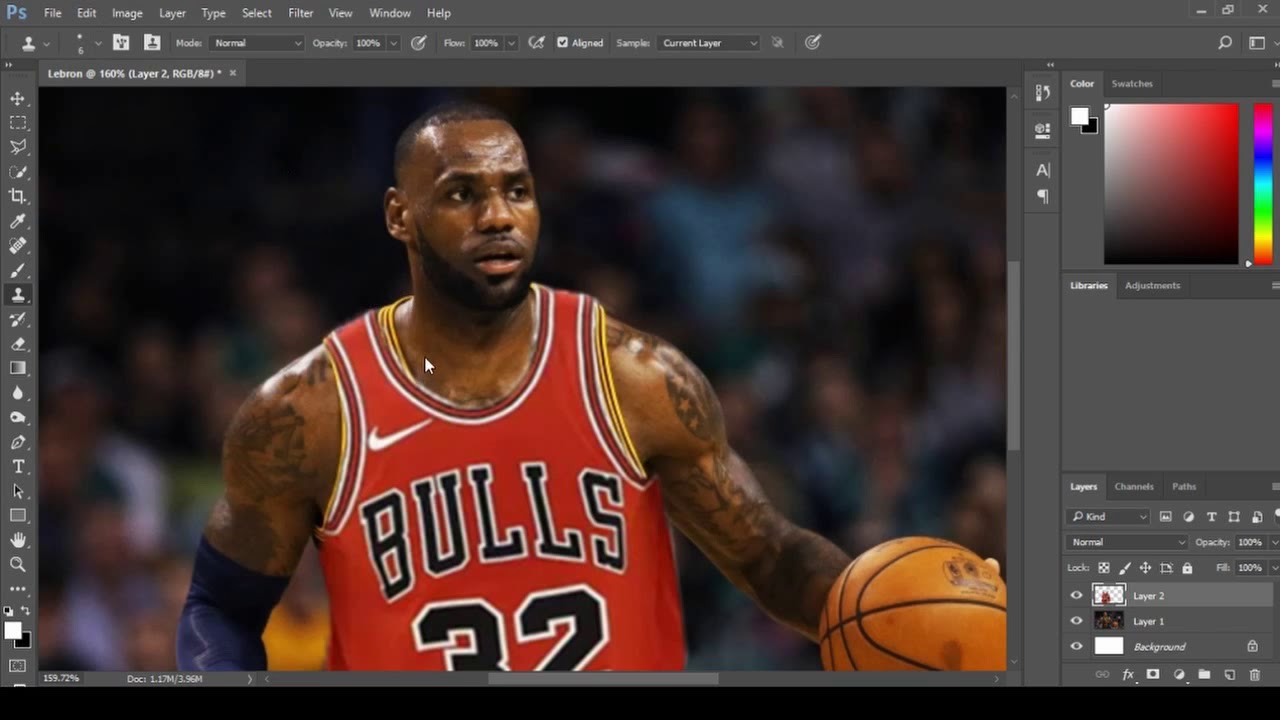Select the Blur tool

(x=18, y=393)
